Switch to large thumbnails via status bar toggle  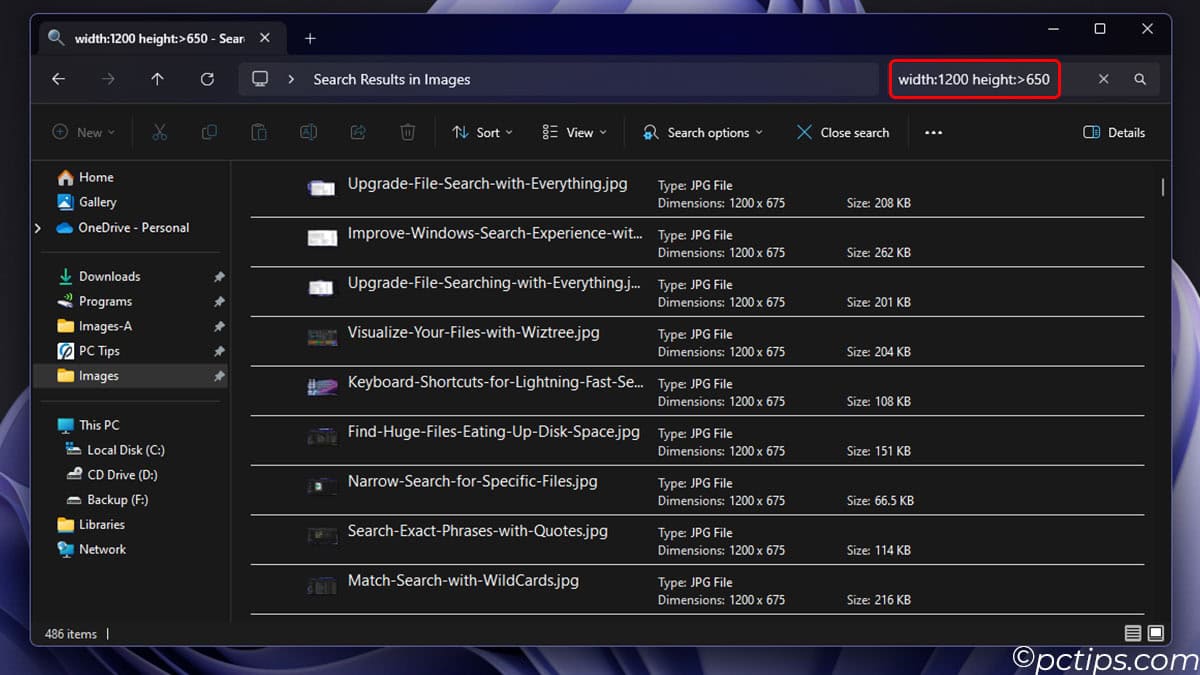pos(1155,632)
